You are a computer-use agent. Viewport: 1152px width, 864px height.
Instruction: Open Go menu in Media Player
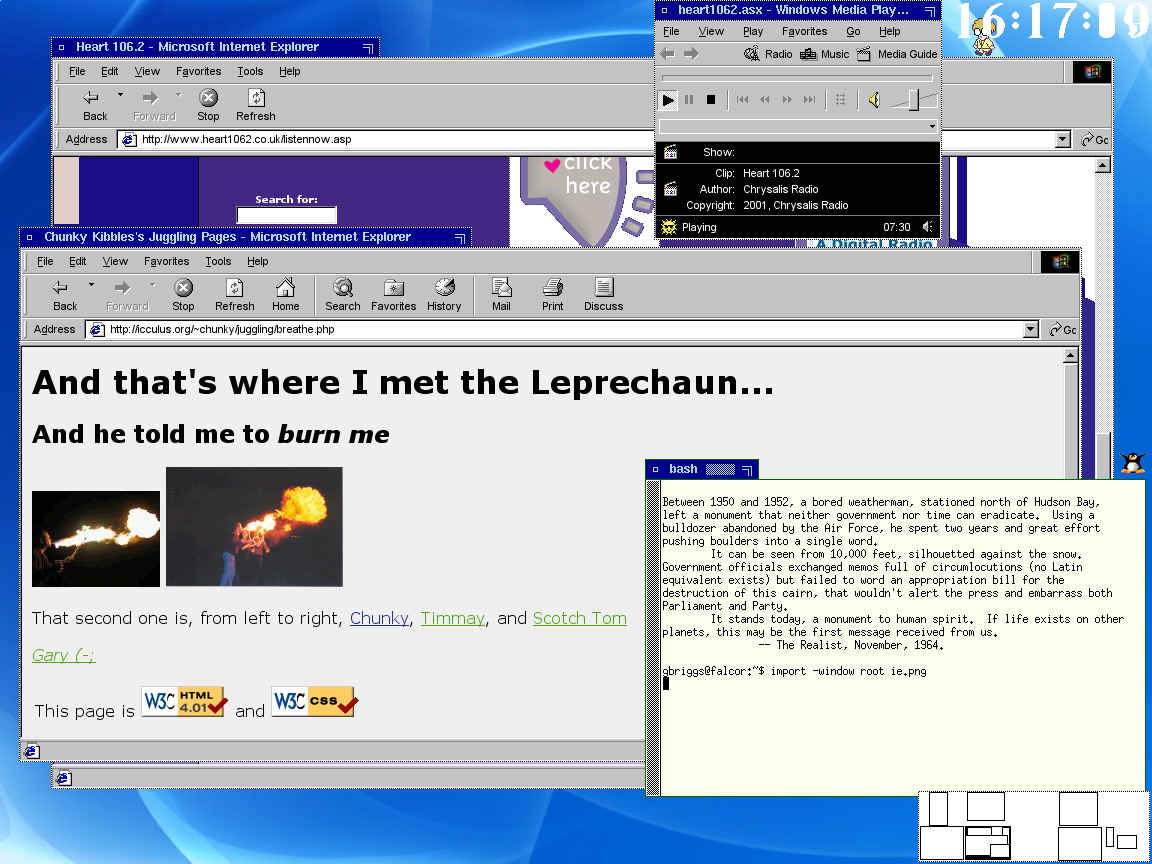853,32
